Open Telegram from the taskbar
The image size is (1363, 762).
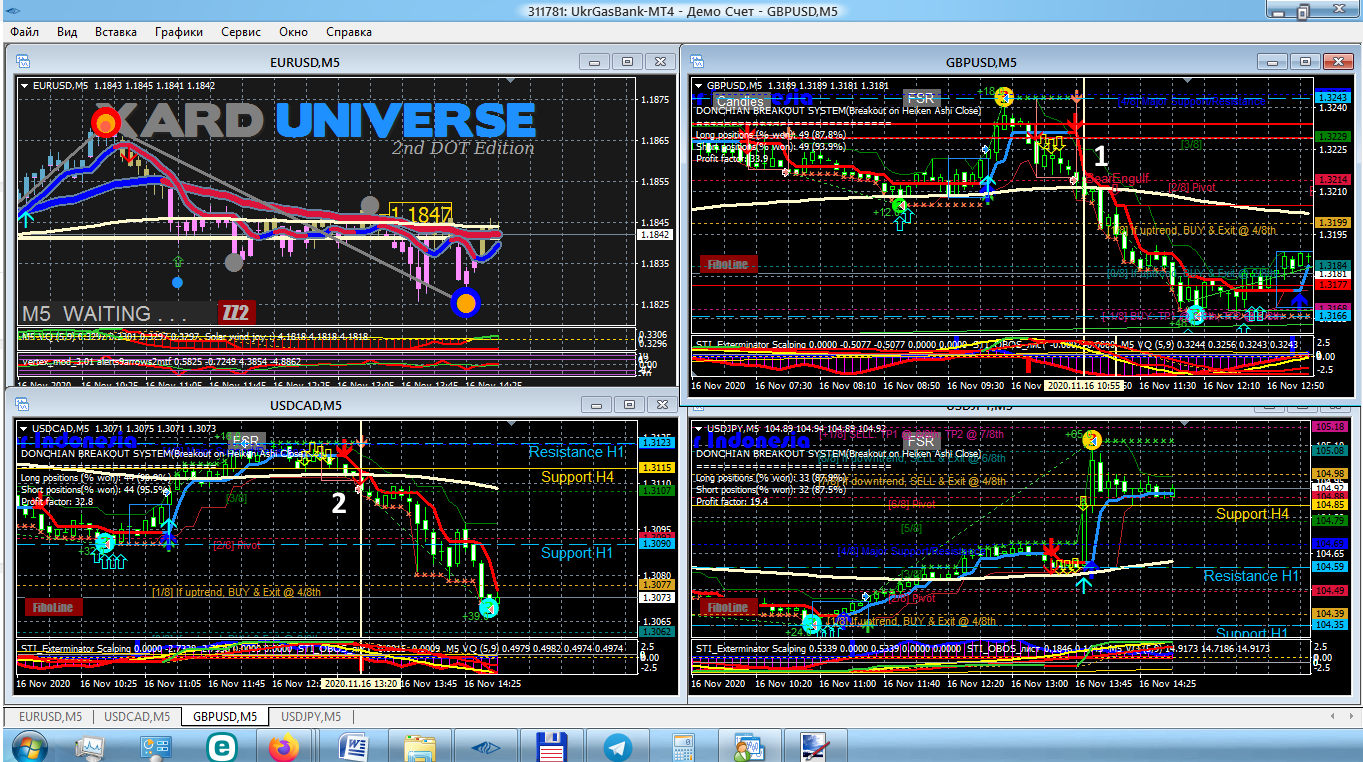[x=618, y=747]
